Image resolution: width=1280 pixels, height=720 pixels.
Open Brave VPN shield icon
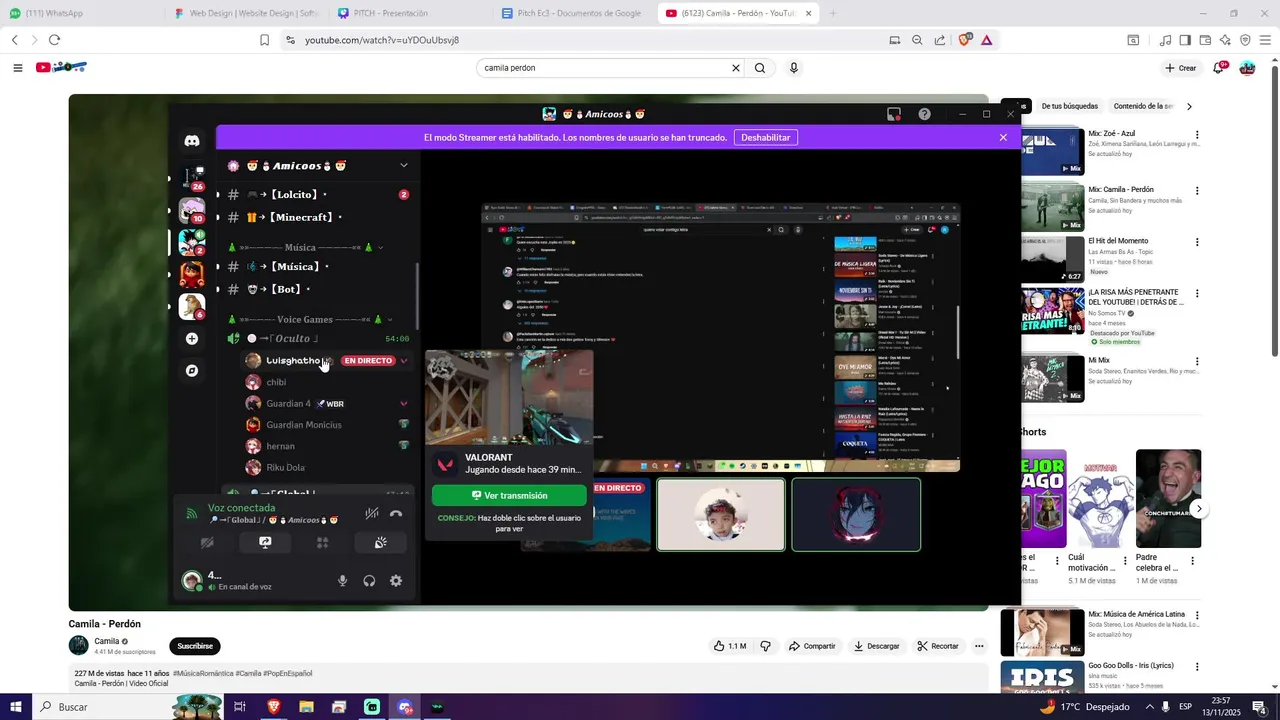[1245, 40]
